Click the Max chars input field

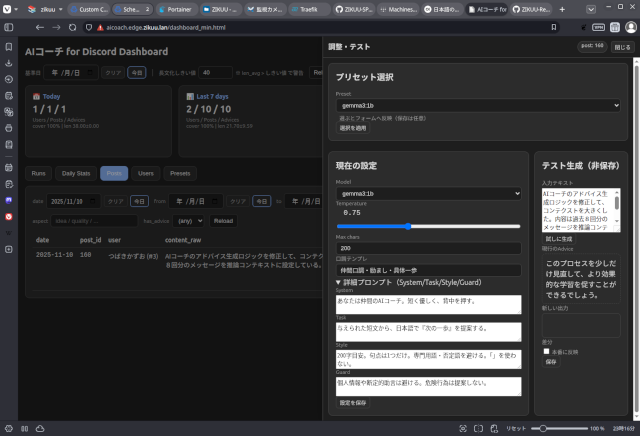tap(428, 248)
